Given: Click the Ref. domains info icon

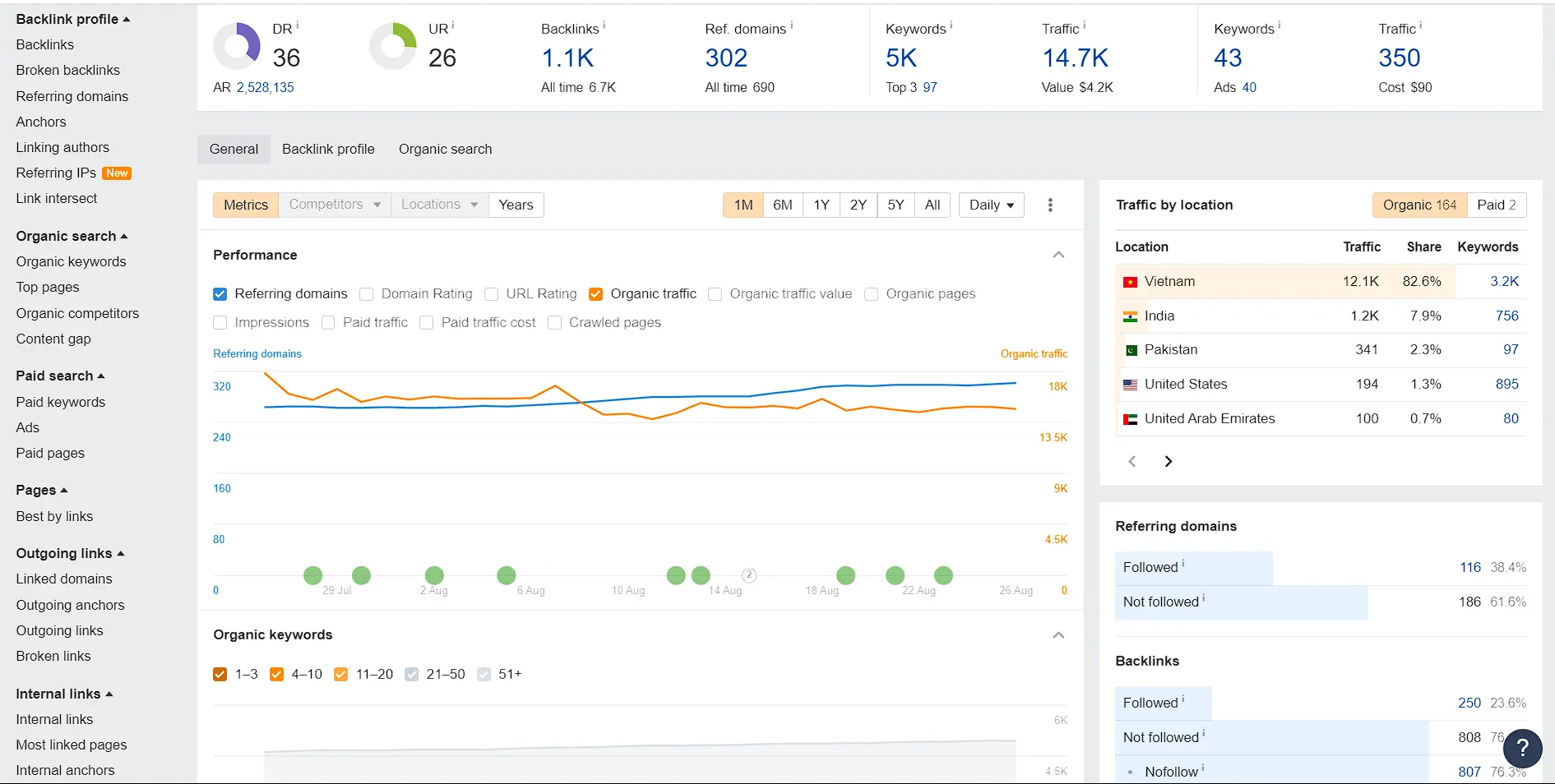Looking at the screenshot, I should [792, 25].
